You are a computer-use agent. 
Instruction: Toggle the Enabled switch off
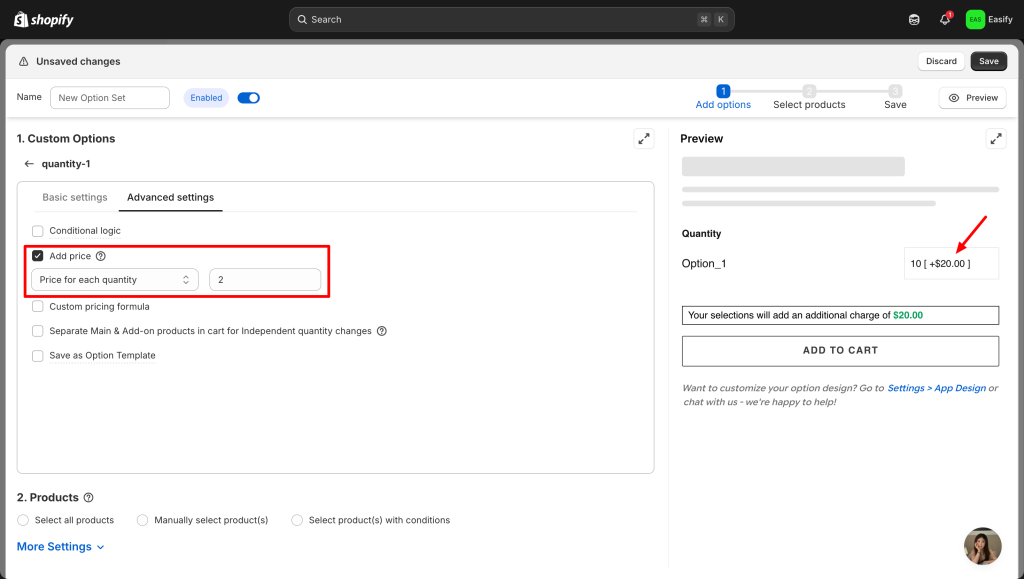point(248,98)
